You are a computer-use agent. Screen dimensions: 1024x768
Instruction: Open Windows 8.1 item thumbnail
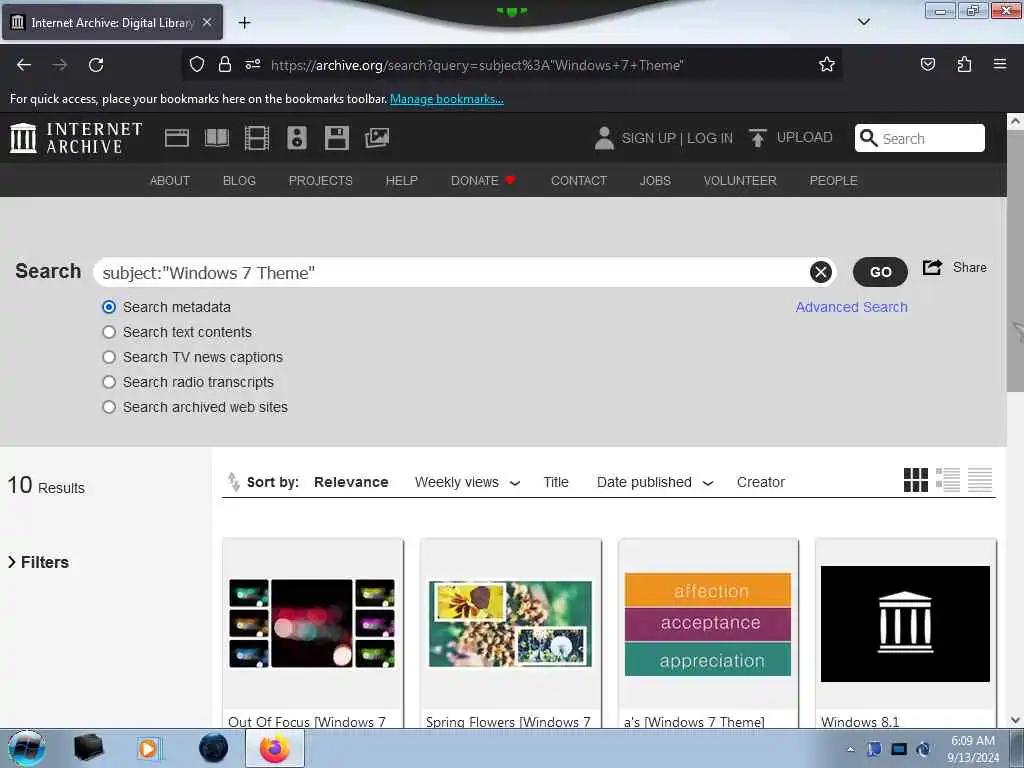[905, 624]
